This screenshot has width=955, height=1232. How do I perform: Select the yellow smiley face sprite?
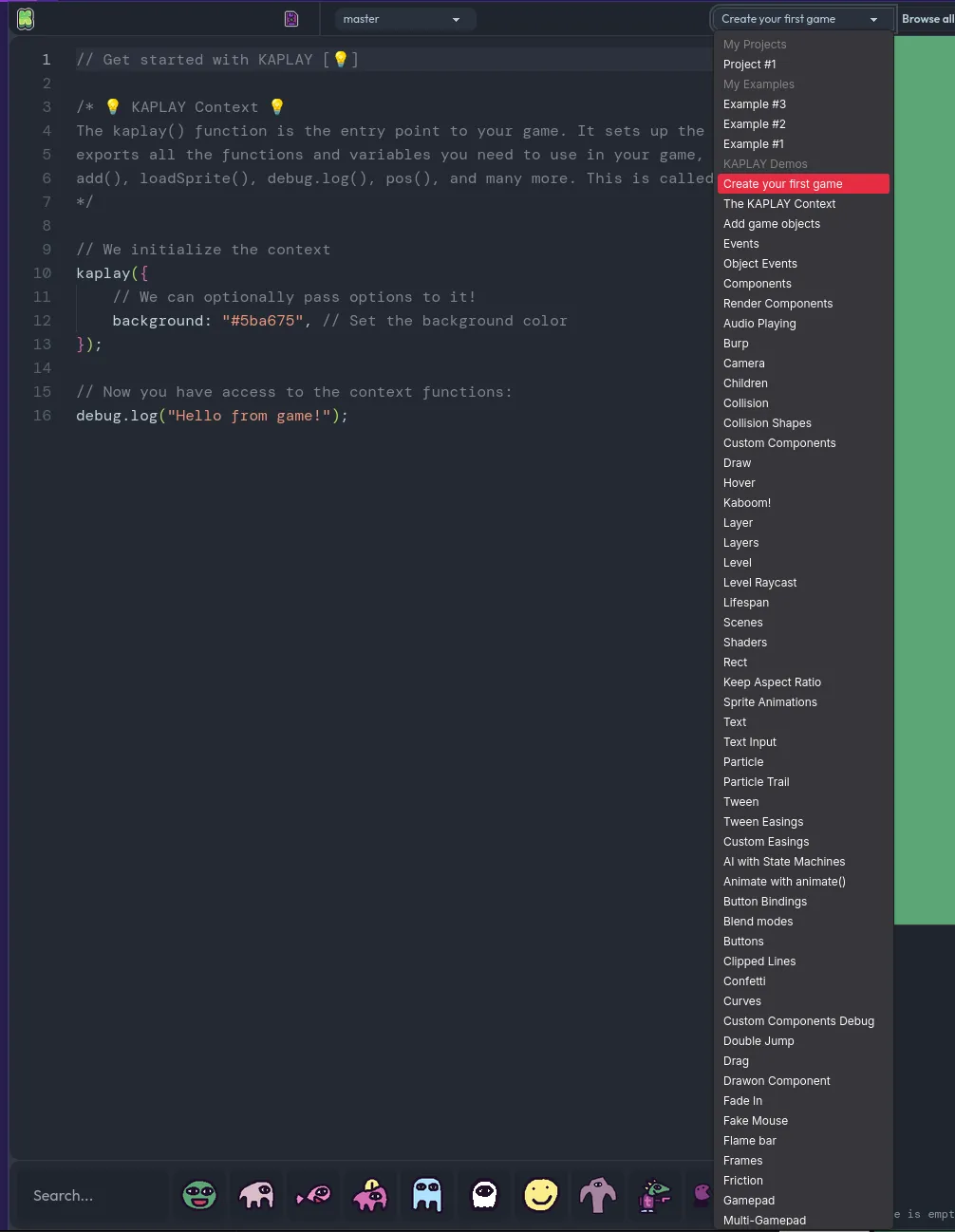(541, 1195)
